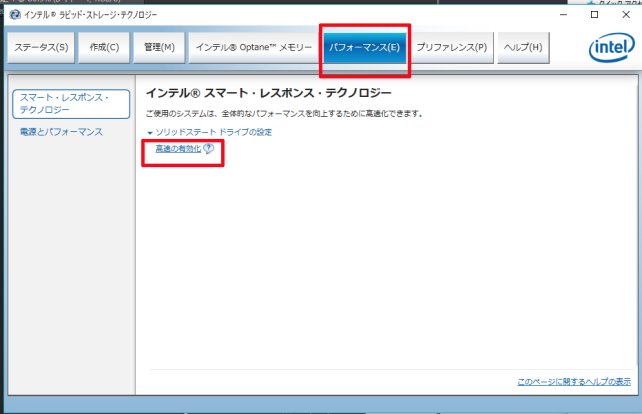Open the 管理(M) tab
Image resolution: width=642 pixels, height=414 pixels.
pyautogui.click(x=159, y=48)
